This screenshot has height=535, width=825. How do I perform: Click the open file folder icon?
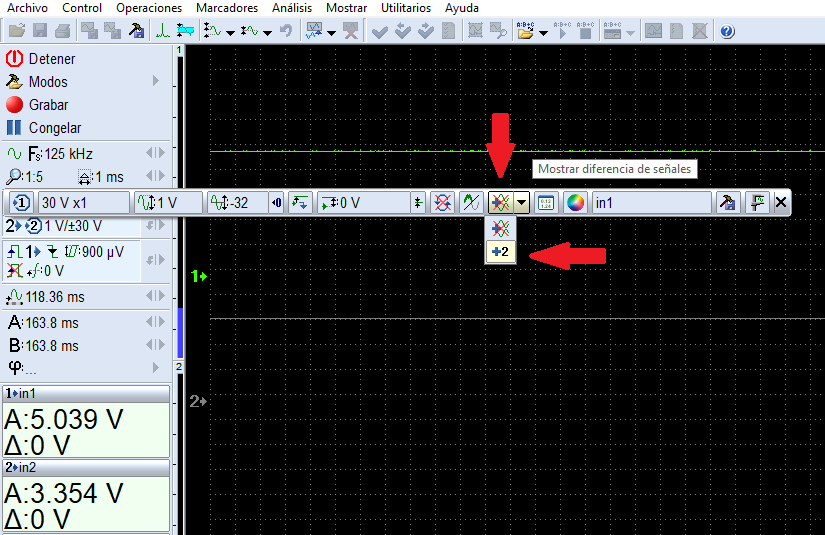point(16,32)
